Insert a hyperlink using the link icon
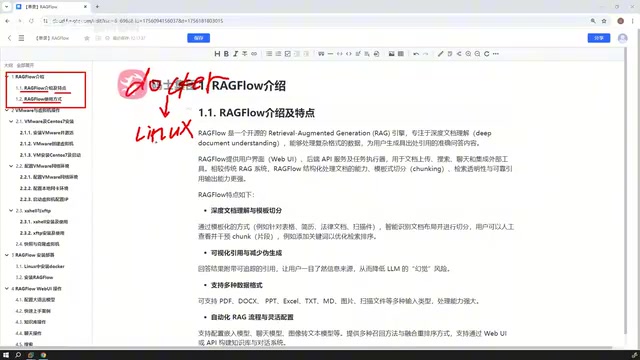The image size is (640, 360). (x=254, y=54)
